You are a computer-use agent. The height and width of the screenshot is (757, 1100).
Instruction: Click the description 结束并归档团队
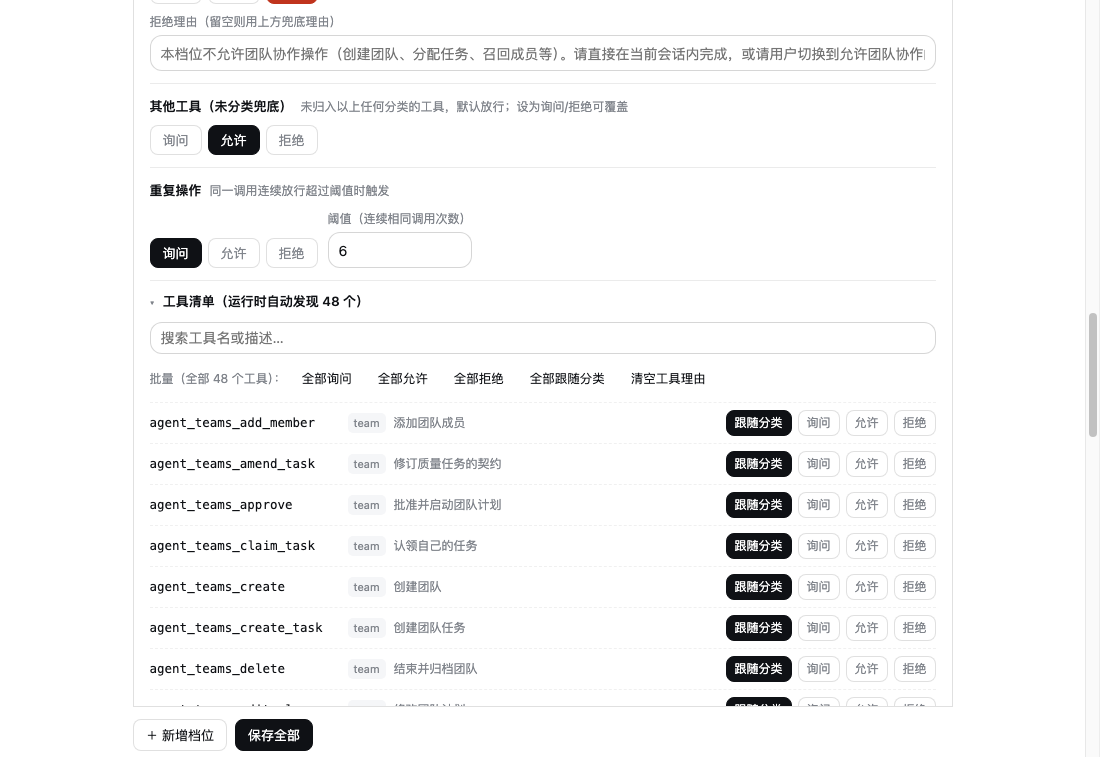coord(435,669)
